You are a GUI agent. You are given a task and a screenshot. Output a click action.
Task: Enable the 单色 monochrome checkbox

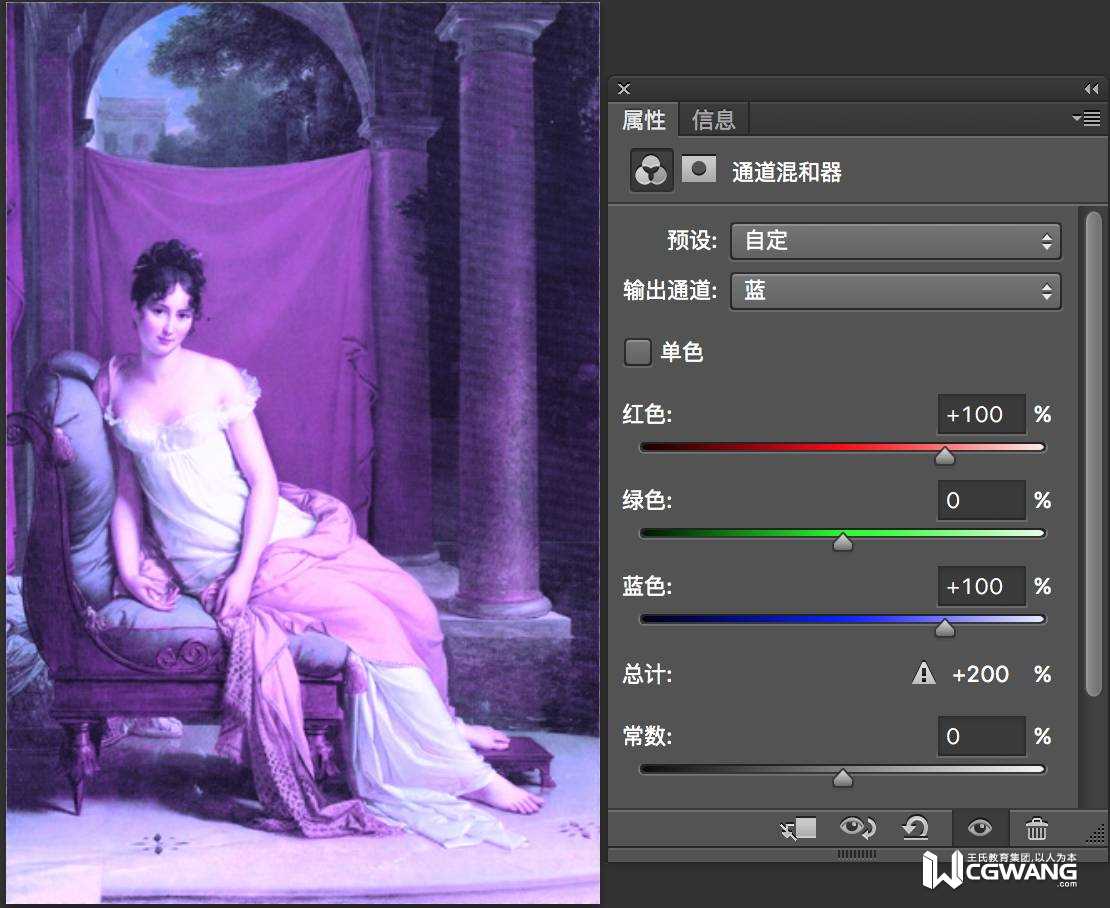tap(637, 352)
